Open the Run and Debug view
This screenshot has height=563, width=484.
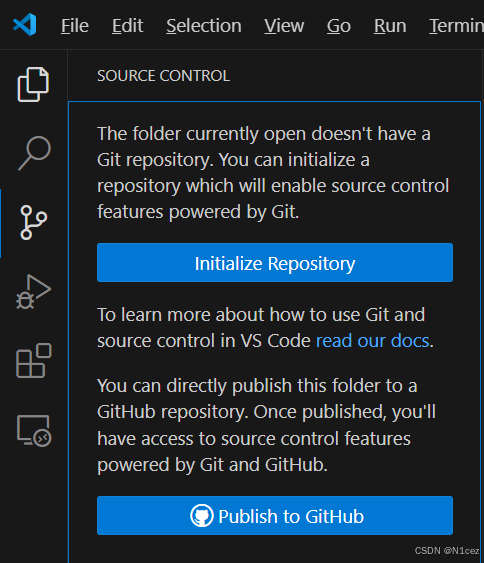pos(33,292)
